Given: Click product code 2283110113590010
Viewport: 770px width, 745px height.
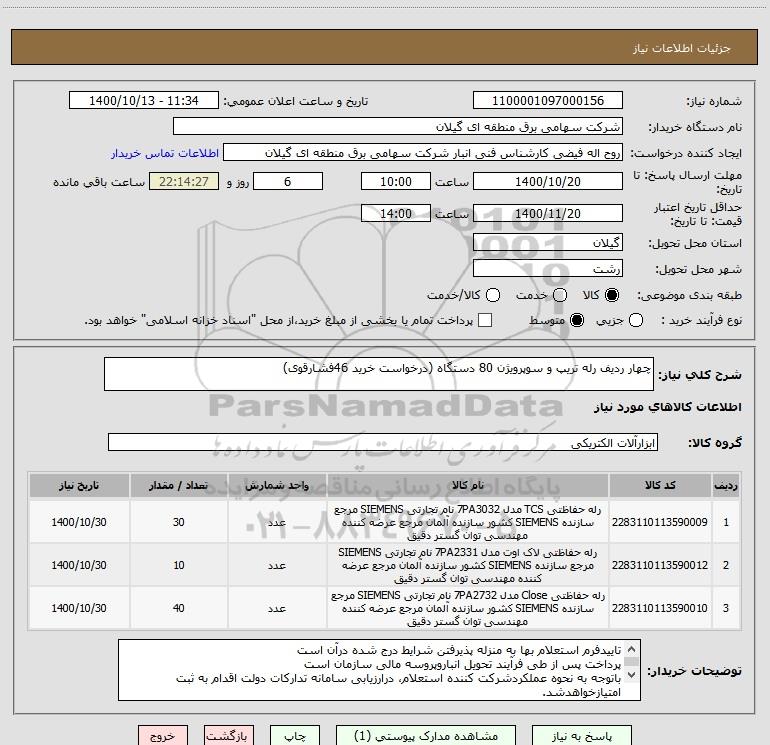Looking at the screenshot, I should click(x=660, y=608).
